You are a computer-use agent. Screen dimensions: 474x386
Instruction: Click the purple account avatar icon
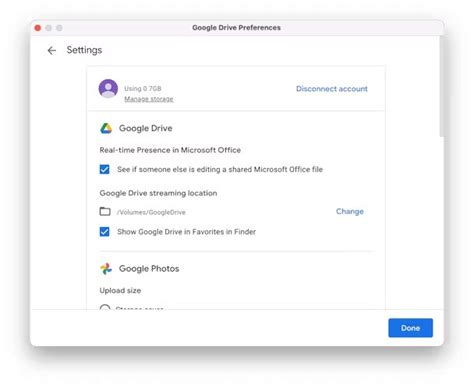(108, 89)
